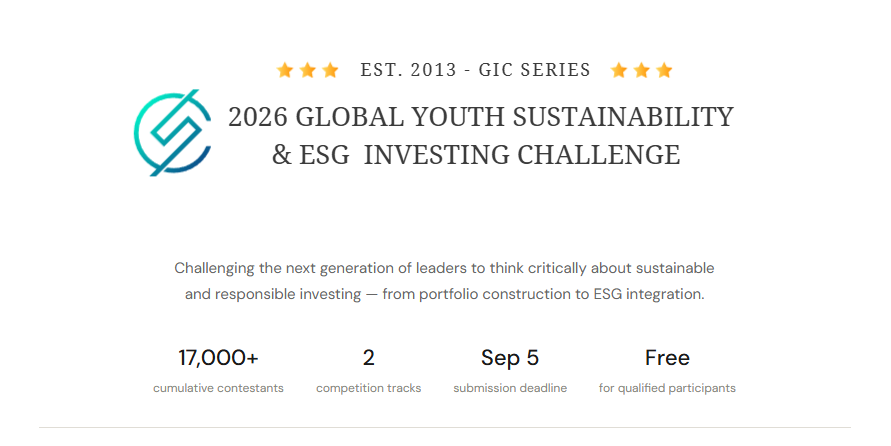The height and width of the screenshot is (446, 891).
Task: Click the 2026 Global Youth Sustainability headline
Action: (x=481, y=116)
